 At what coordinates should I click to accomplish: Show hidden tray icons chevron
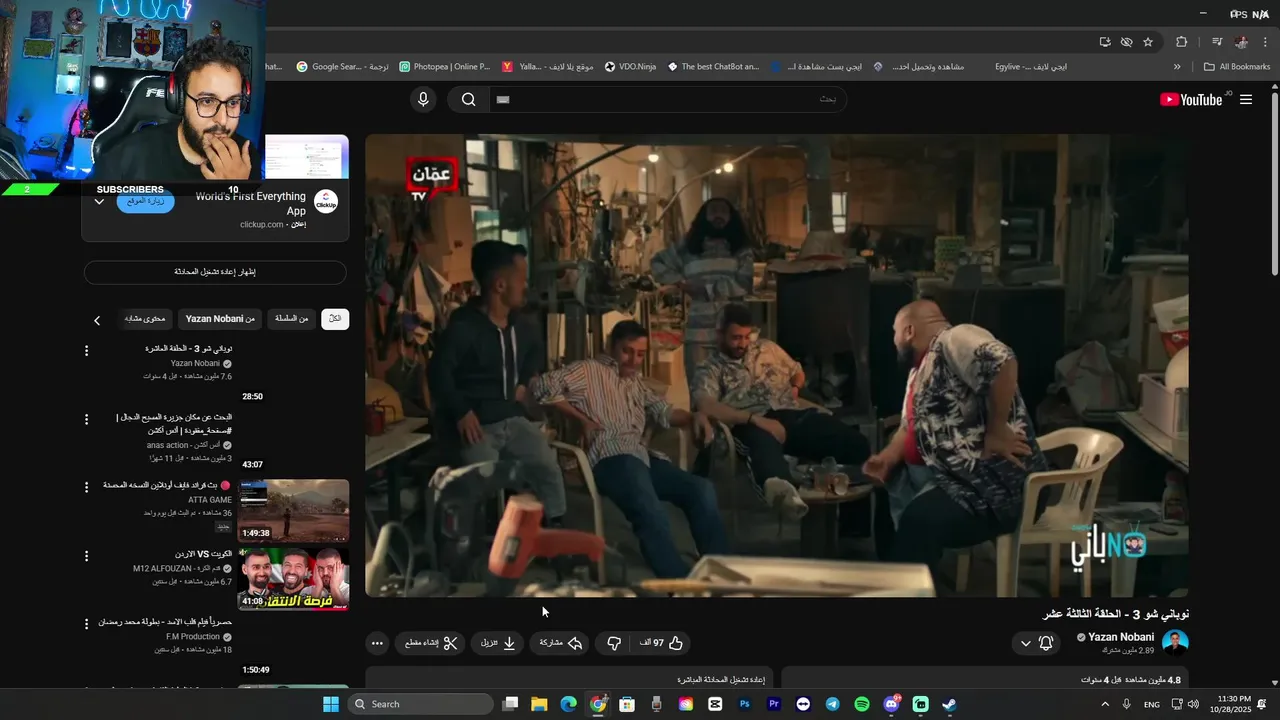tap(1104, 704)
